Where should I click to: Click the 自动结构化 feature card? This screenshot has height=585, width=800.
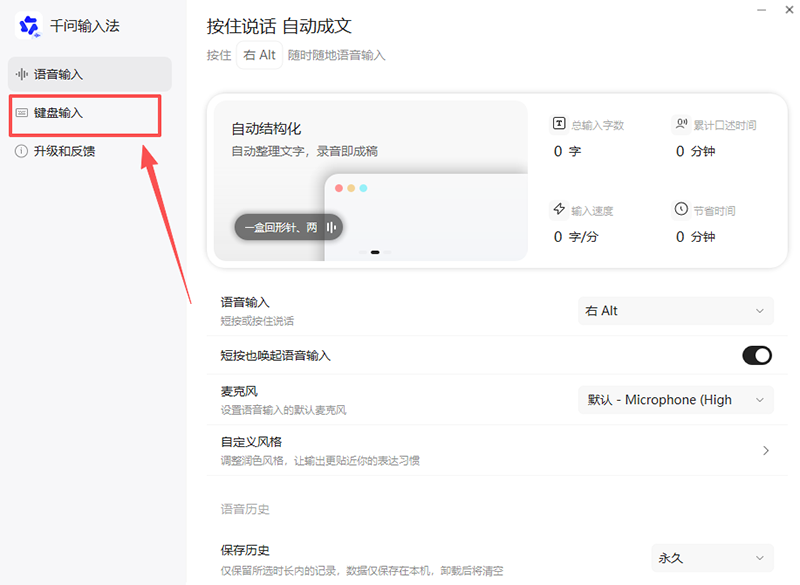tap(370, 181)
